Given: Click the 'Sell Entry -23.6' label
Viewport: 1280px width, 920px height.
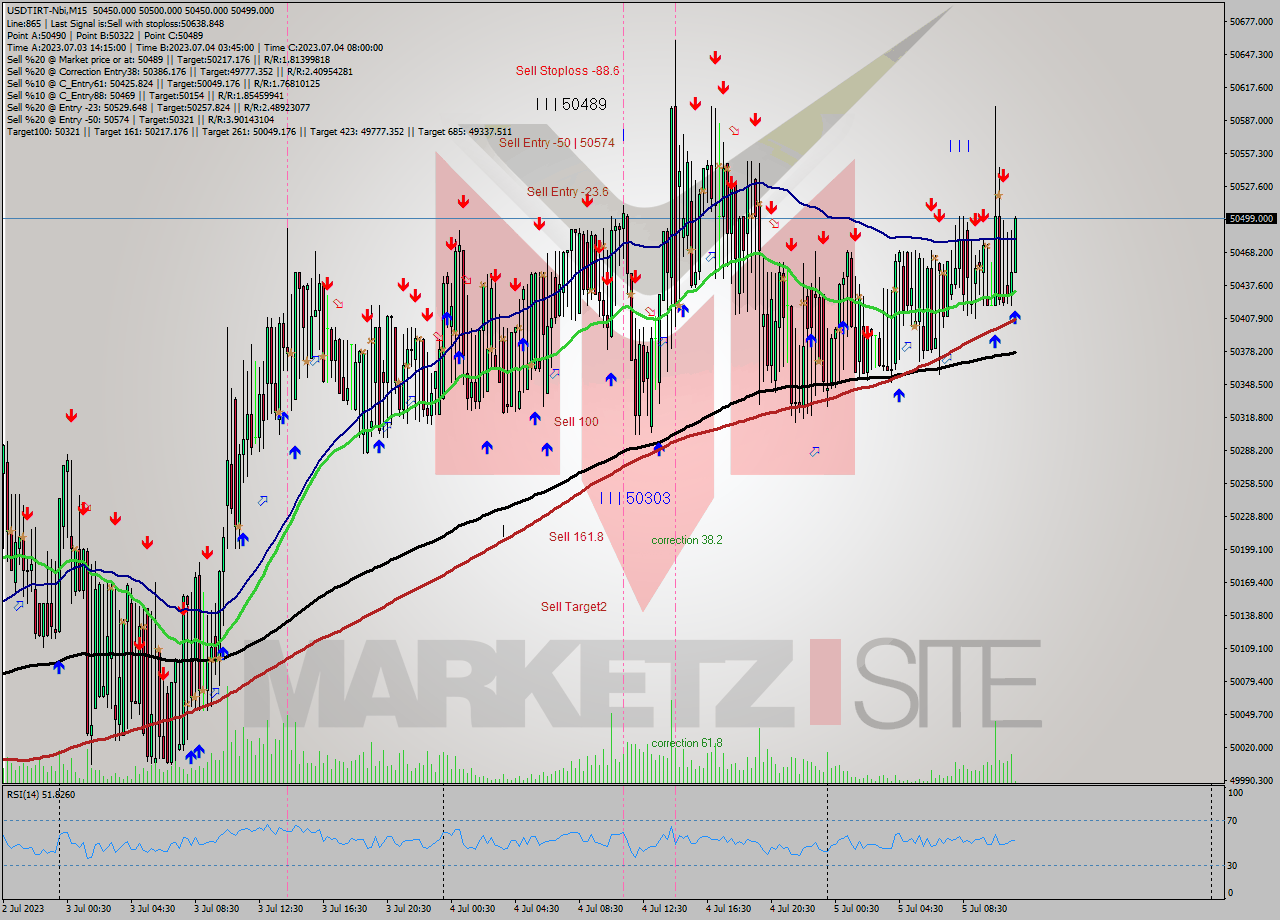Looking at the screenshot, I should [568, 192].
